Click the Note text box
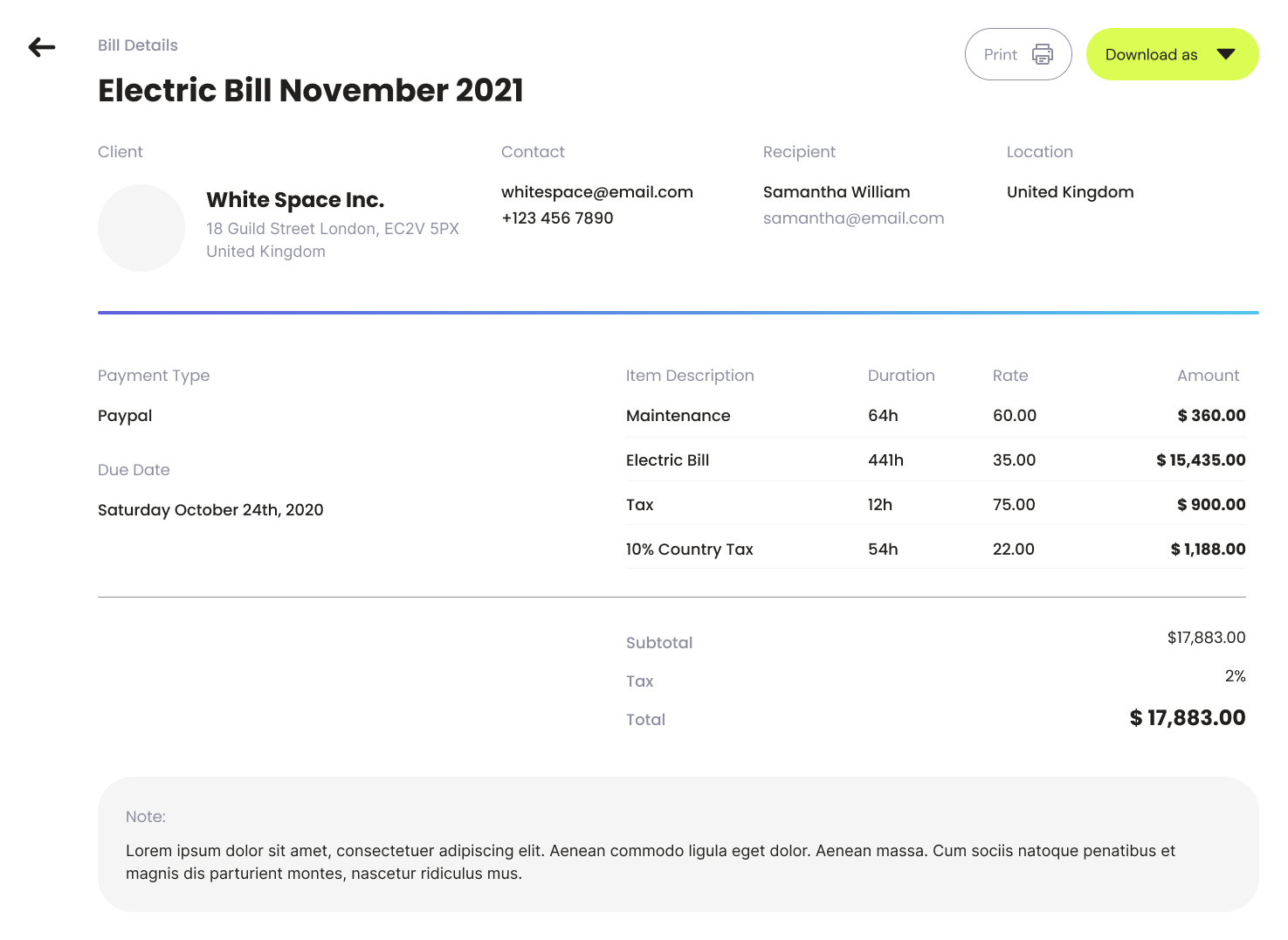The width and height of the screenshot is (1288, 940). coord(678,845)
